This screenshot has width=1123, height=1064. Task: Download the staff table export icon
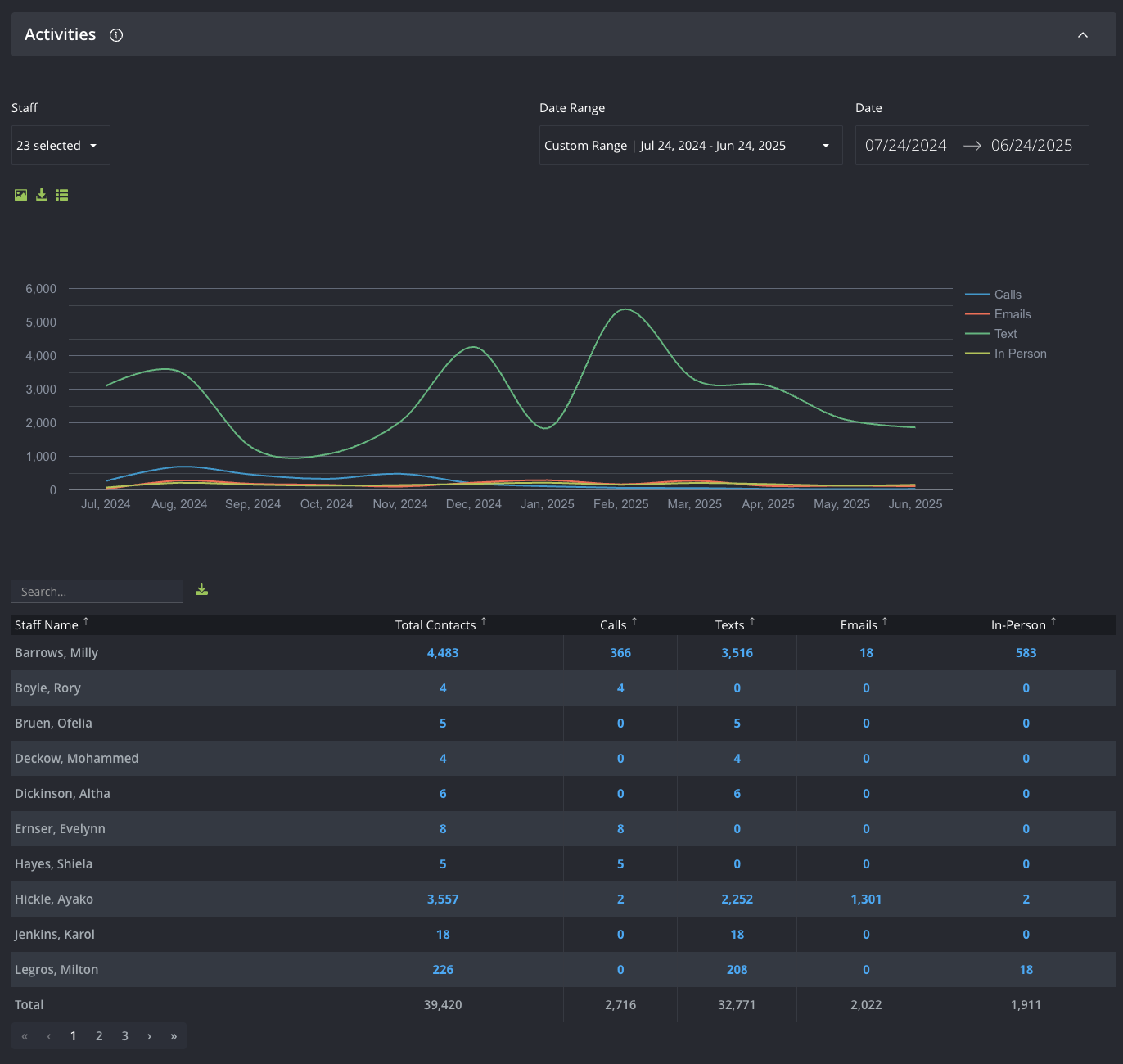point(202,589)
